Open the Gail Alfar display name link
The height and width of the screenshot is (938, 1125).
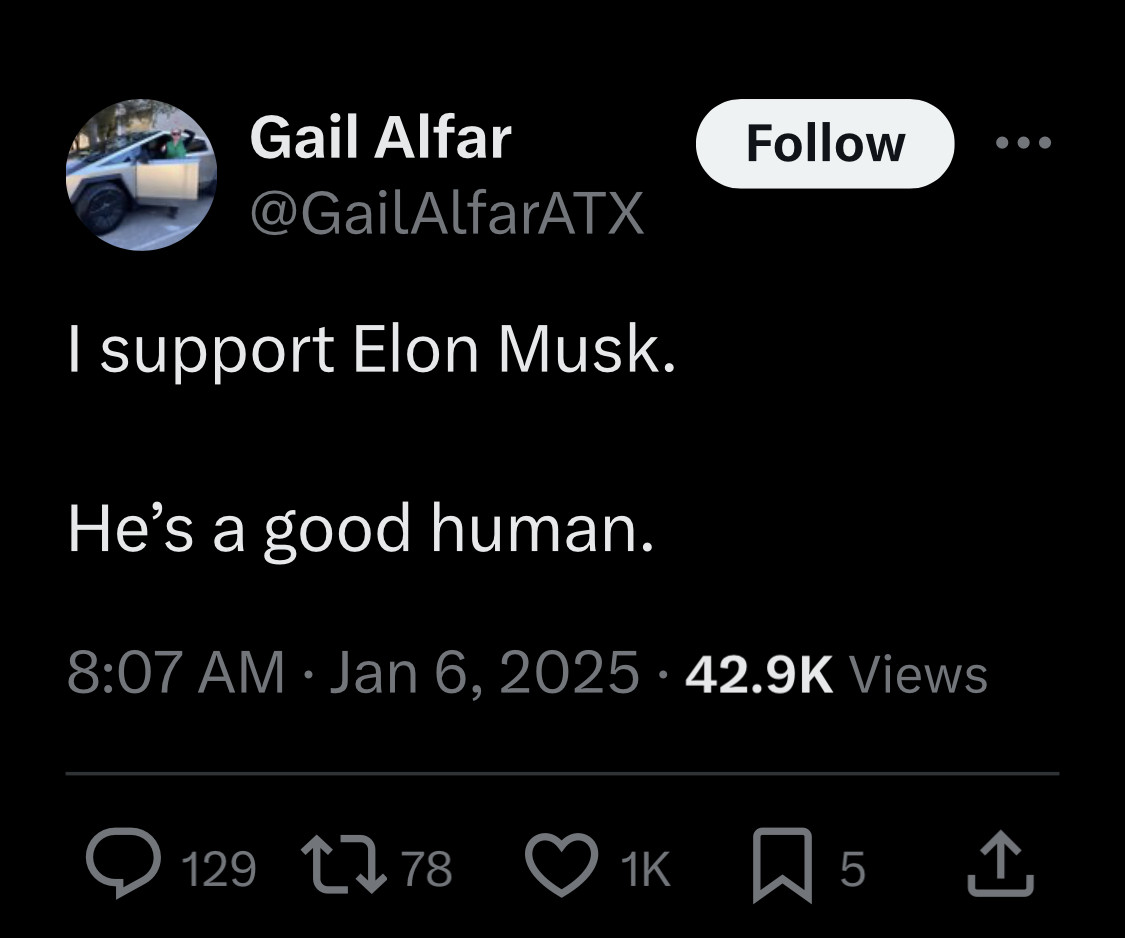[380, 137]
